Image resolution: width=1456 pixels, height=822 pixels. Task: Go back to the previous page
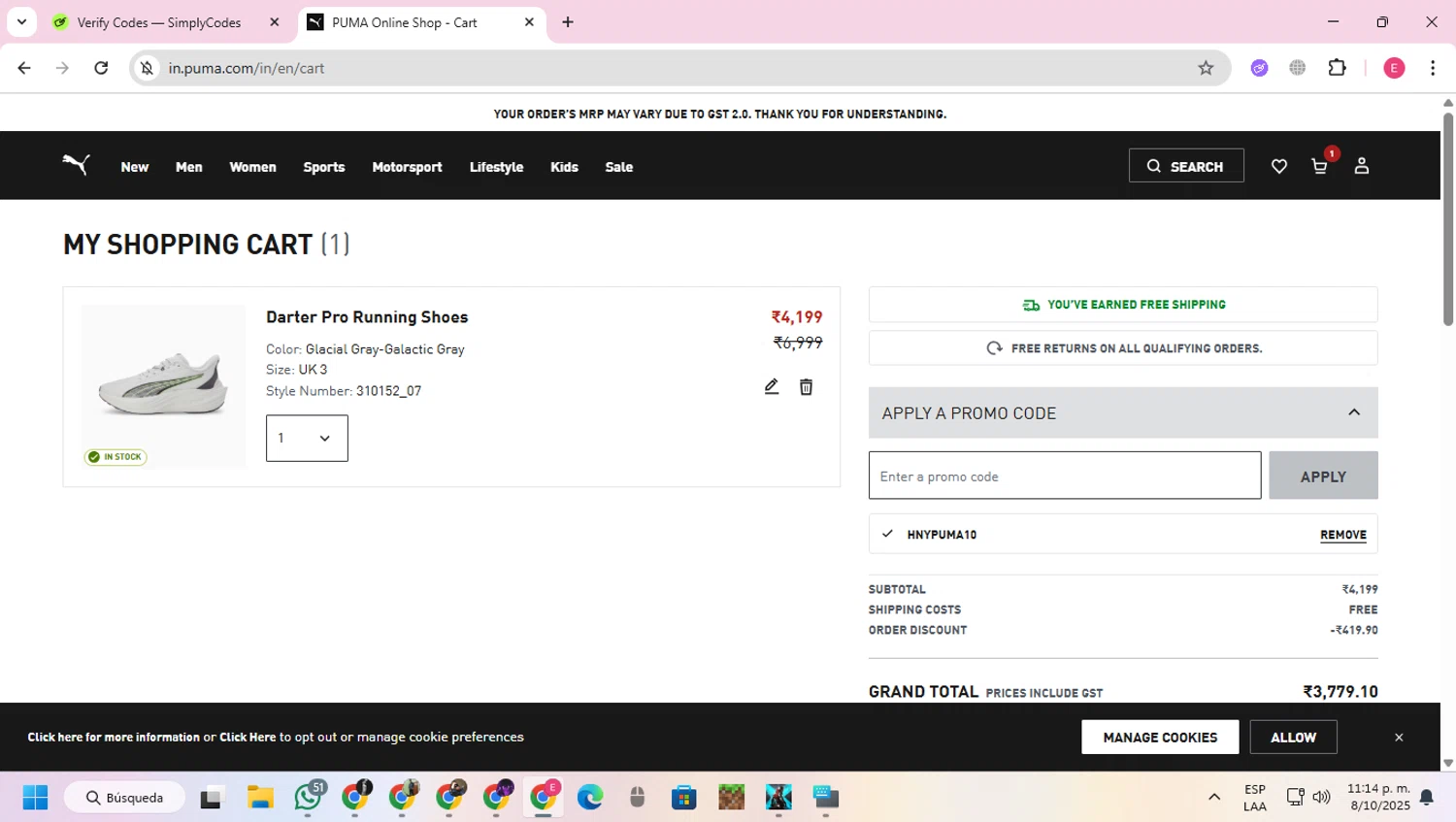tap(24, 68)
